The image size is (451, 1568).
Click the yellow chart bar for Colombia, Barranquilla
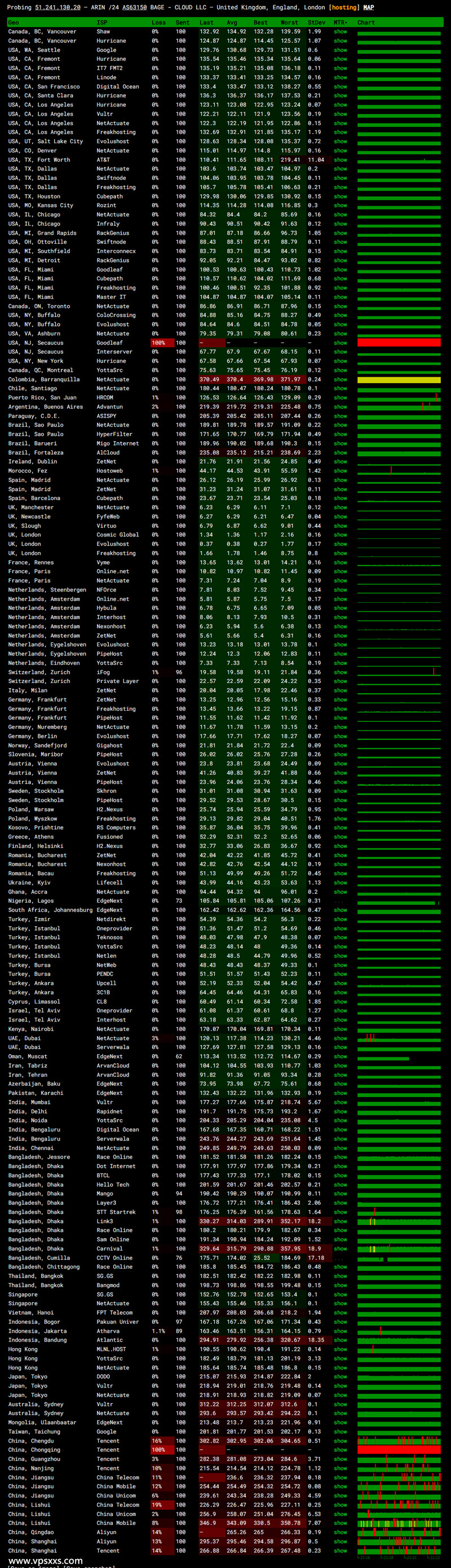[399, 380]
